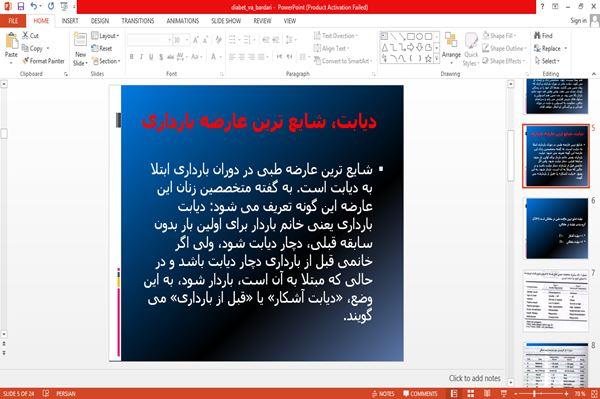Click the Zoom Out minus button
This screenshot has width=600, height=399.
pos(515,394)
